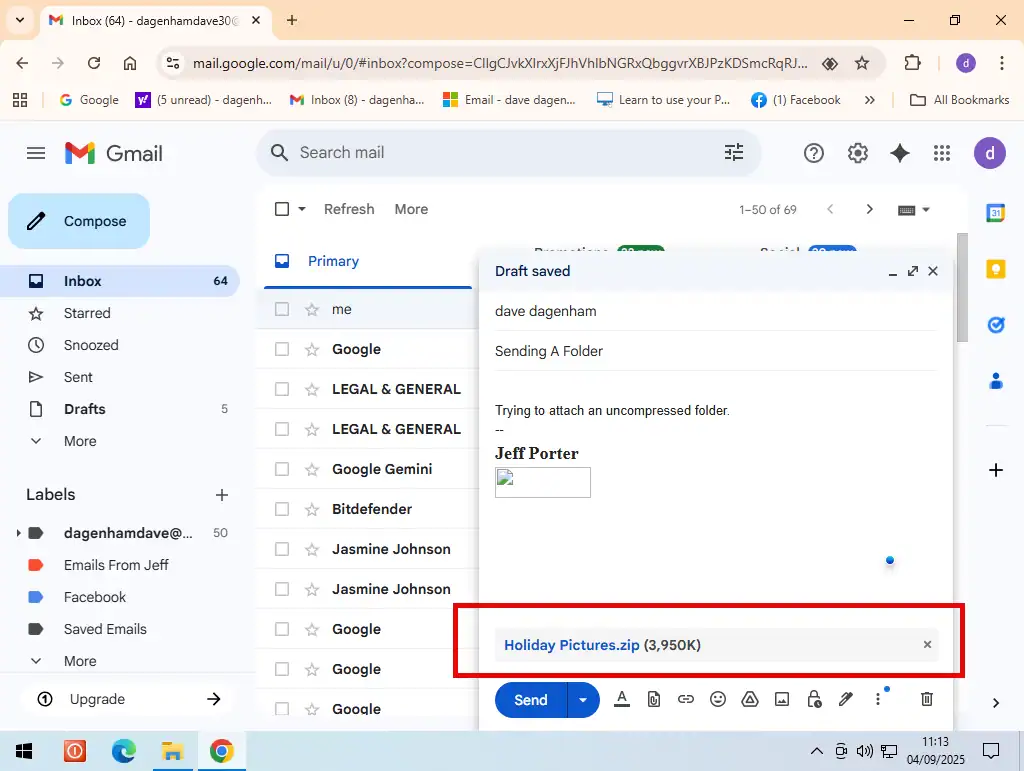
Task: Tick the checkbox beside Bitdefender email
Action: point(282,509)
